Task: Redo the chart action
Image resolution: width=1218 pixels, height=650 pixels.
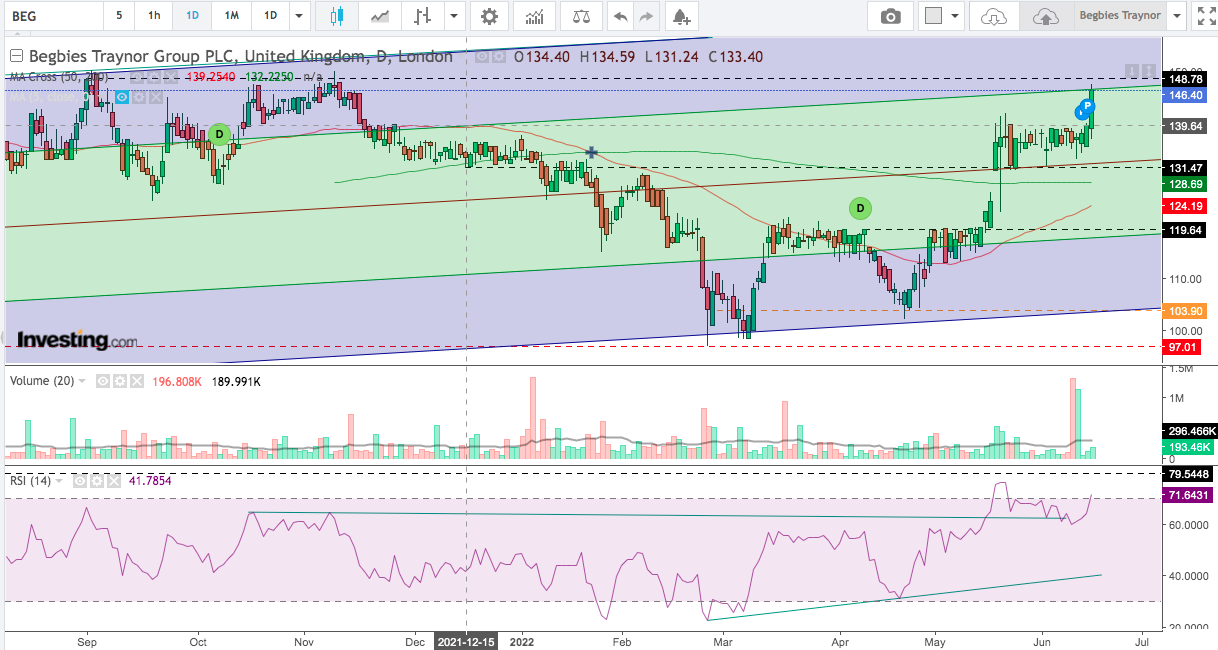Action: [x=646, y=16]
